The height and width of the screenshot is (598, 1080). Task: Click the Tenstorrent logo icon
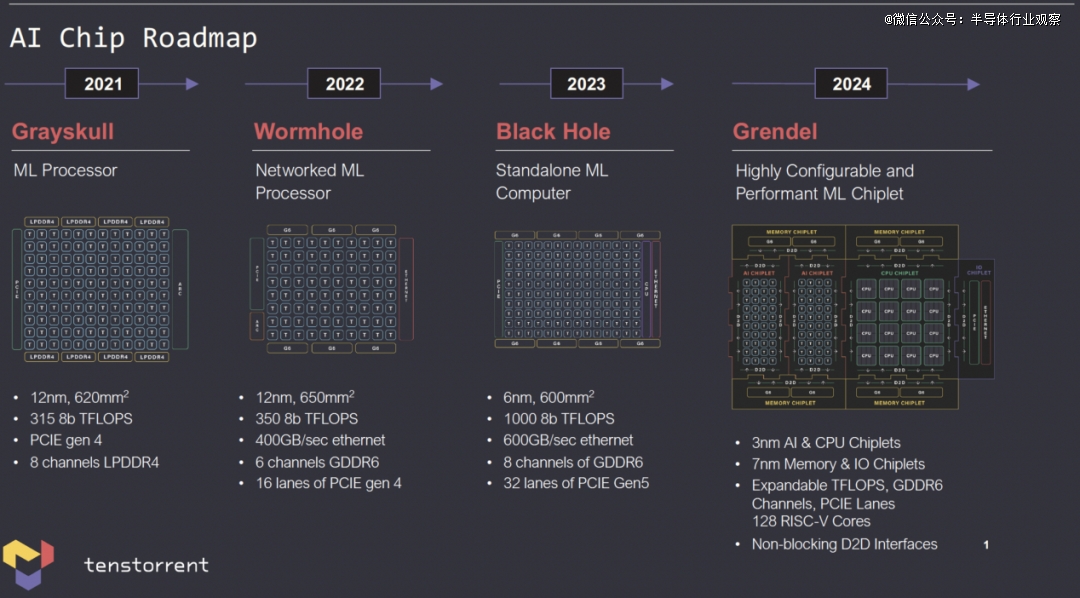(x=28, y=564)
